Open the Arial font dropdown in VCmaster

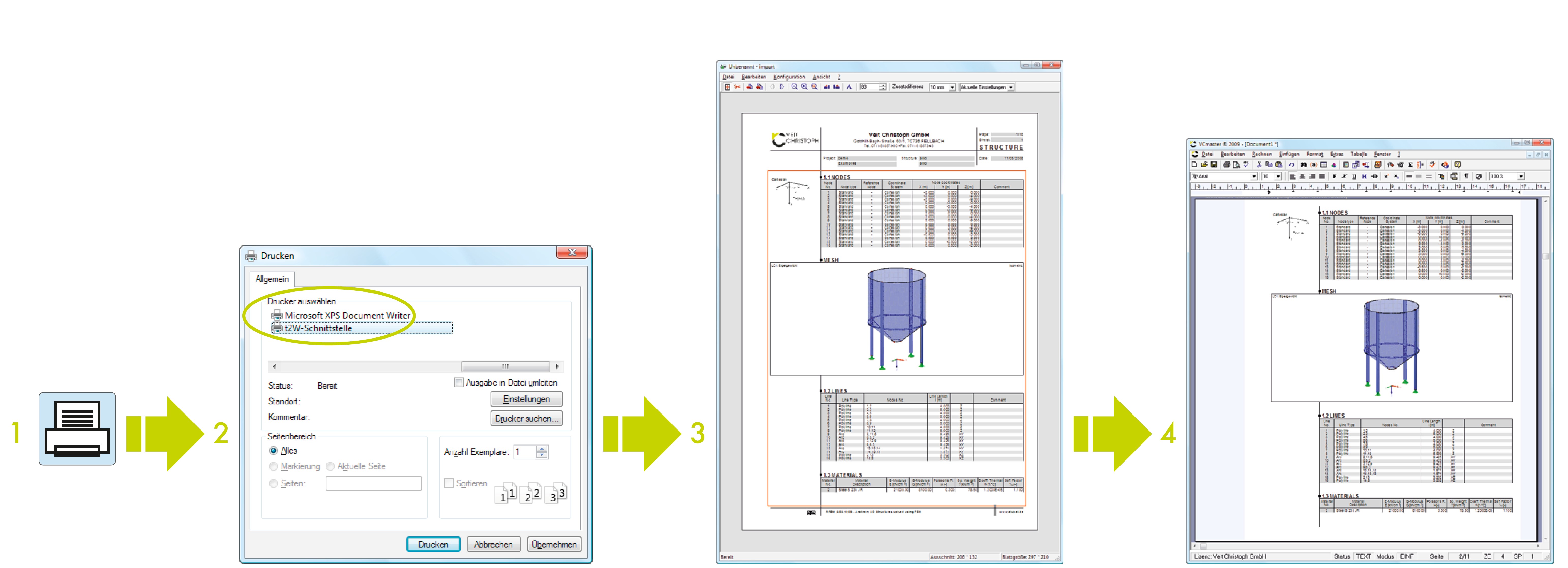1254,176
